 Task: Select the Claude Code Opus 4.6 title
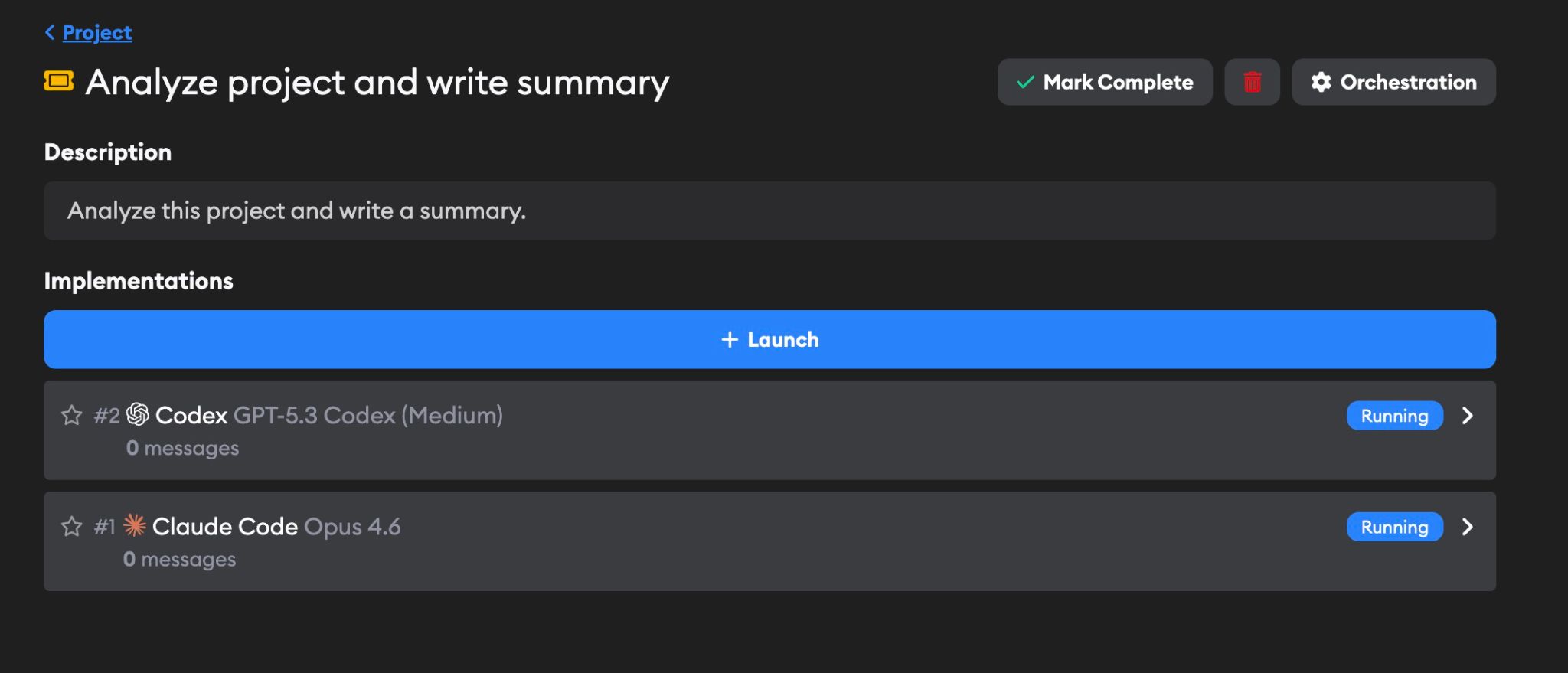coord(276,527)
